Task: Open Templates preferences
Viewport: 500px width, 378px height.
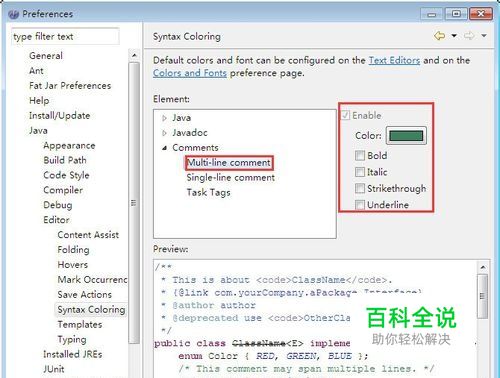Action: [x=80, y=325]
